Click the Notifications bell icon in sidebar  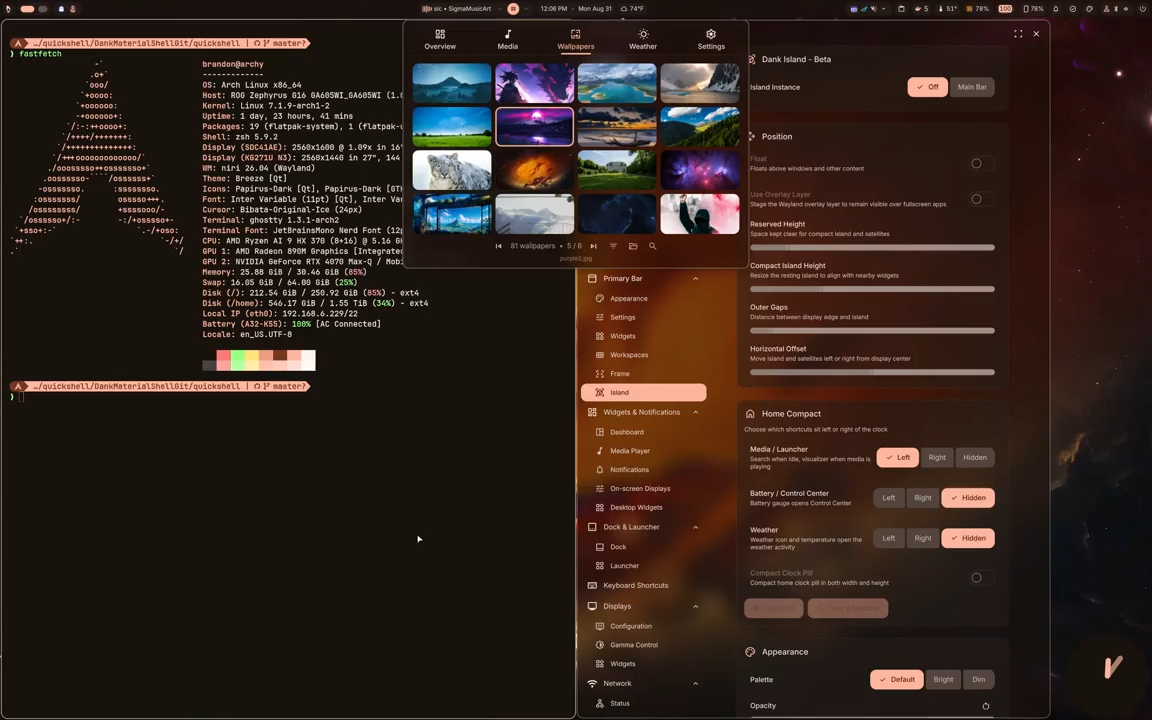click(x=600, y=469)
